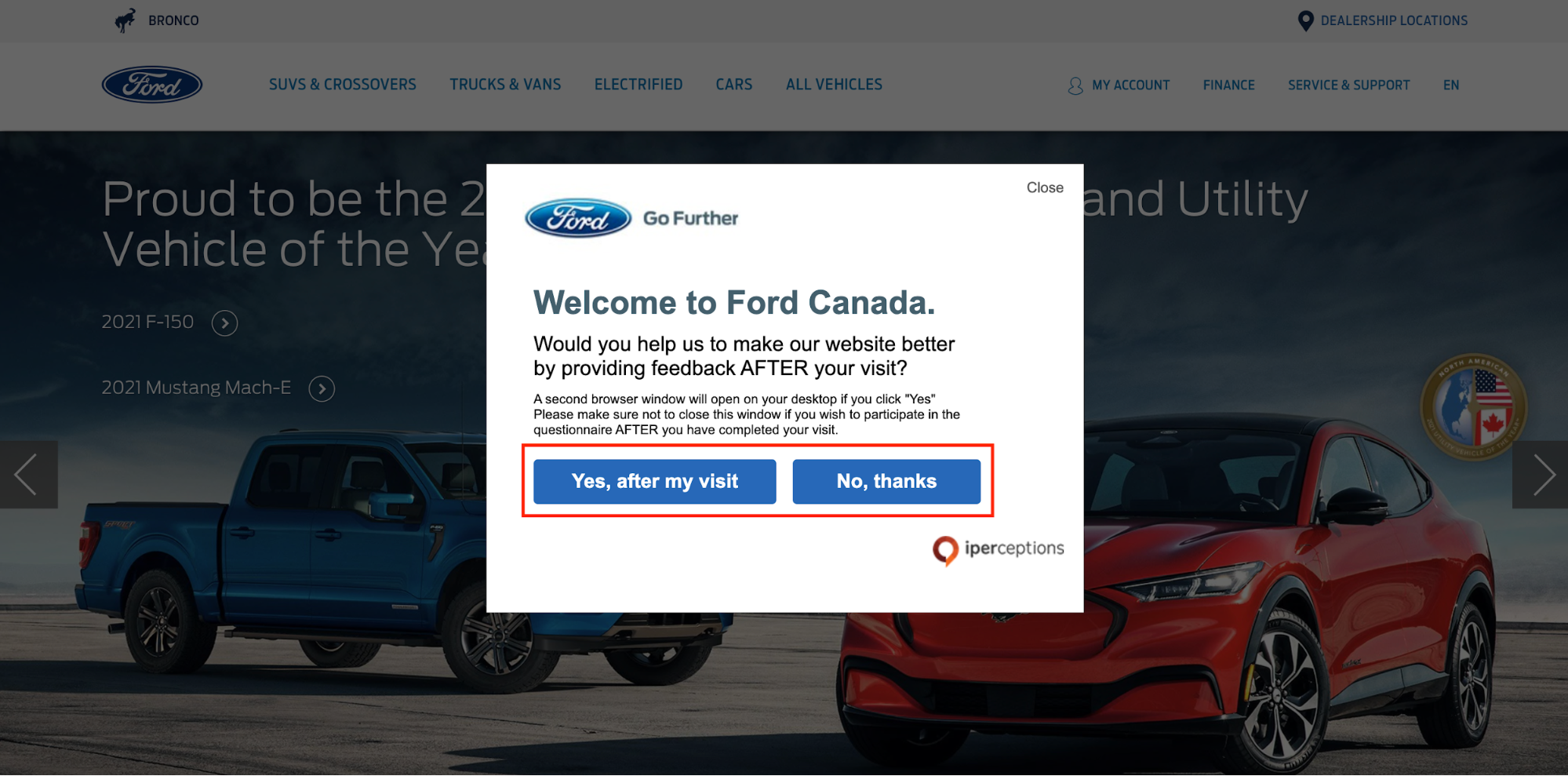Click the Bronco horse icon
1568x776 pixels.
(x=126, y=20)
